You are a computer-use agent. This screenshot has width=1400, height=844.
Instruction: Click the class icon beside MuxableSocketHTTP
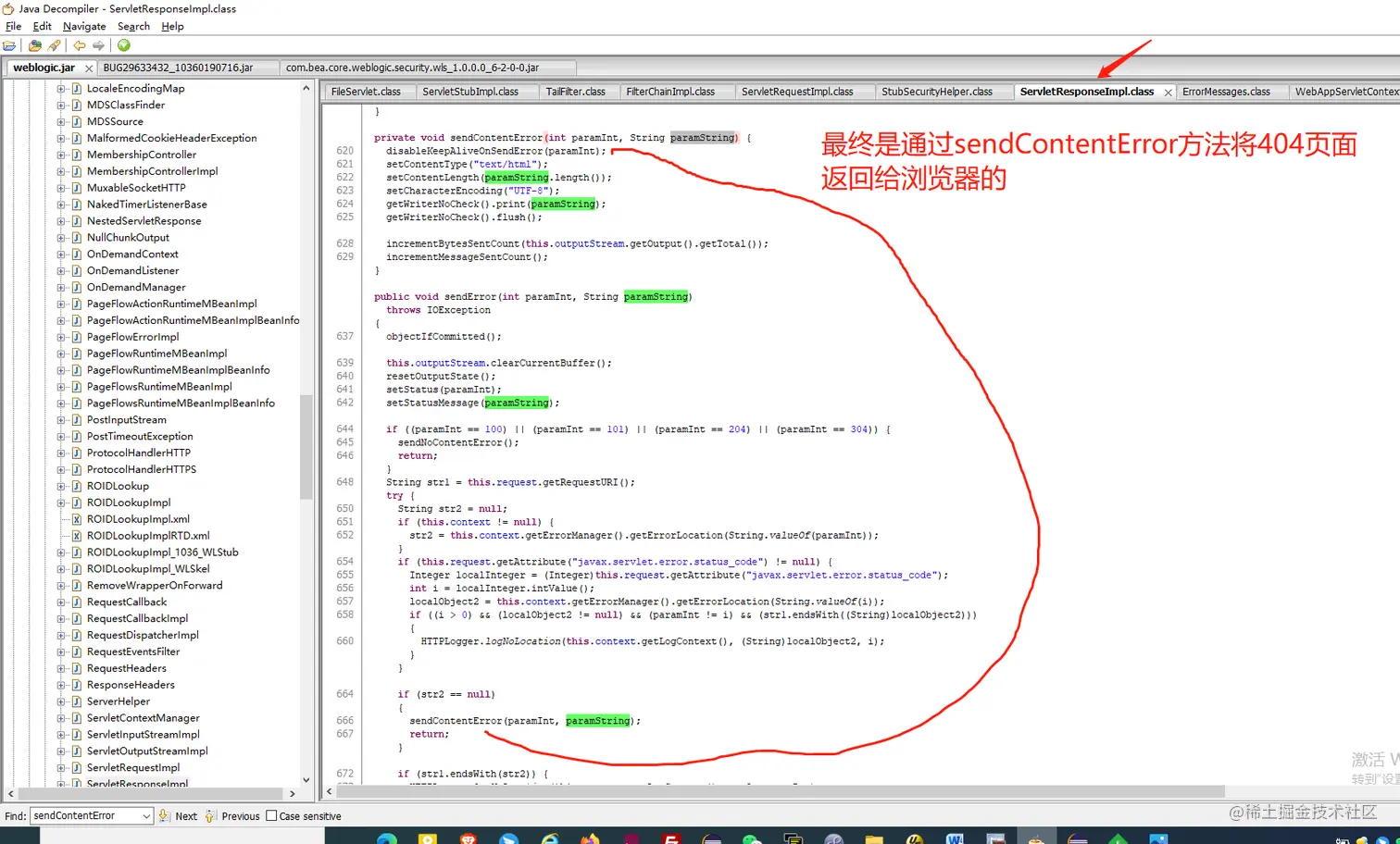(77, 188)
